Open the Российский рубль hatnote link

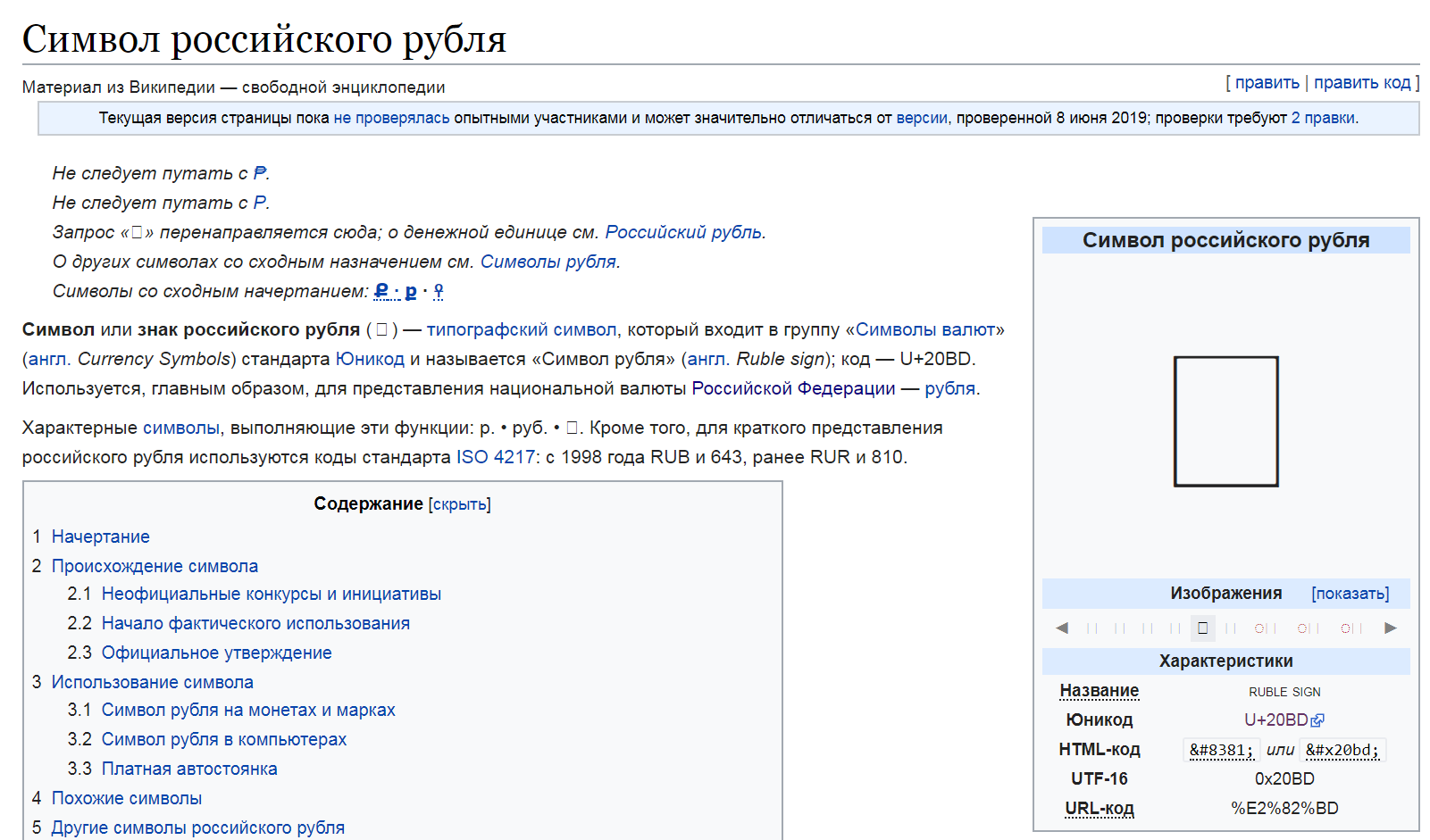pyautogui.click(x=683, y=232)
